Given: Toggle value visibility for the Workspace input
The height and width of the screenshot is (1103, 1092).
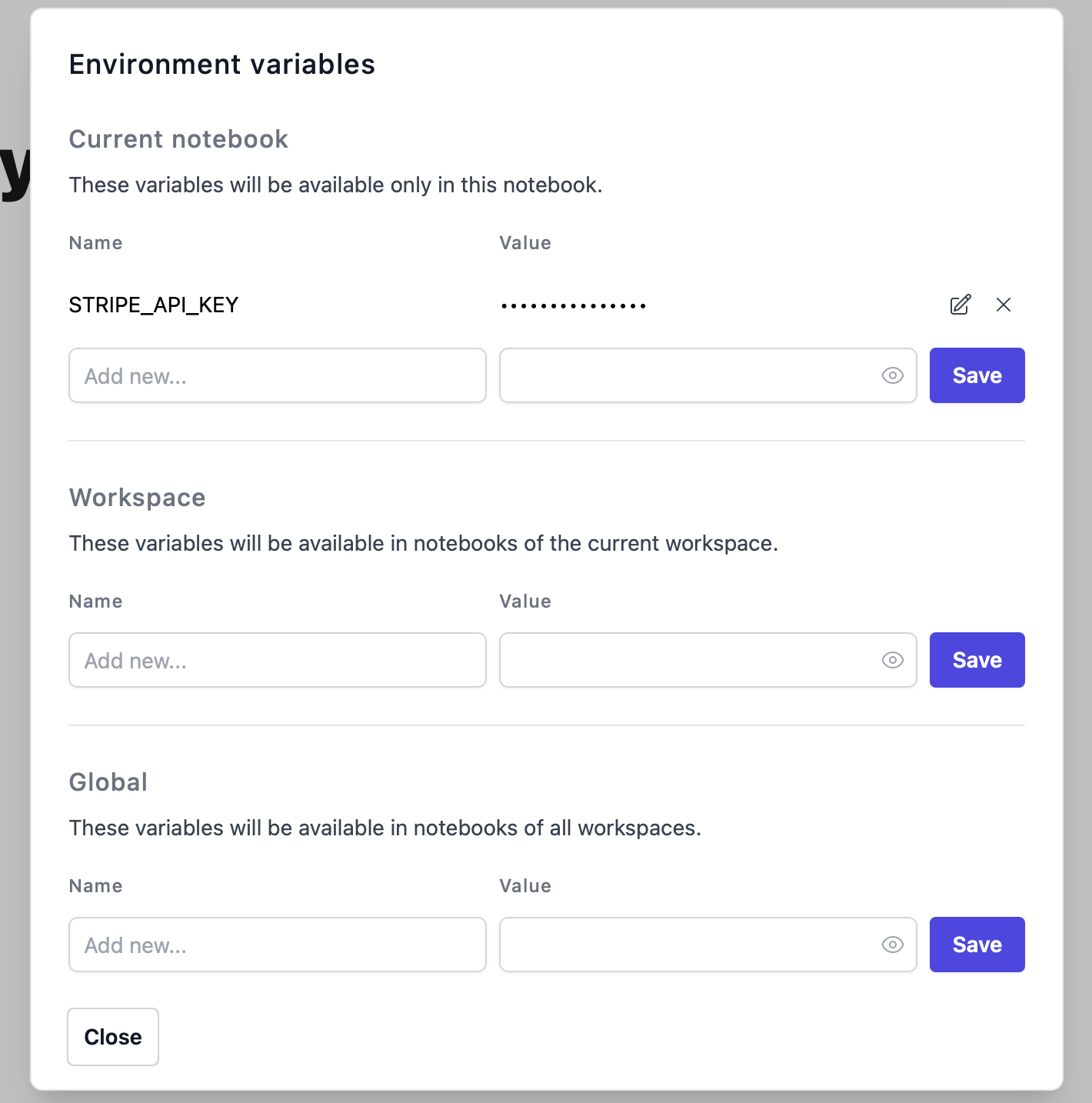Looking at the screenshot, I should click(x=892, y=660).
